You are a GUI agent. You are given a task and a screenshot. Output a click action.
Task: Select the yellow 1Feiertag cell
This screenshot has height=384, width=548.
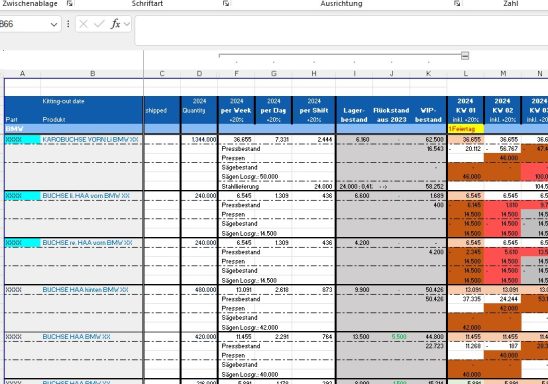tap(466, 129)
